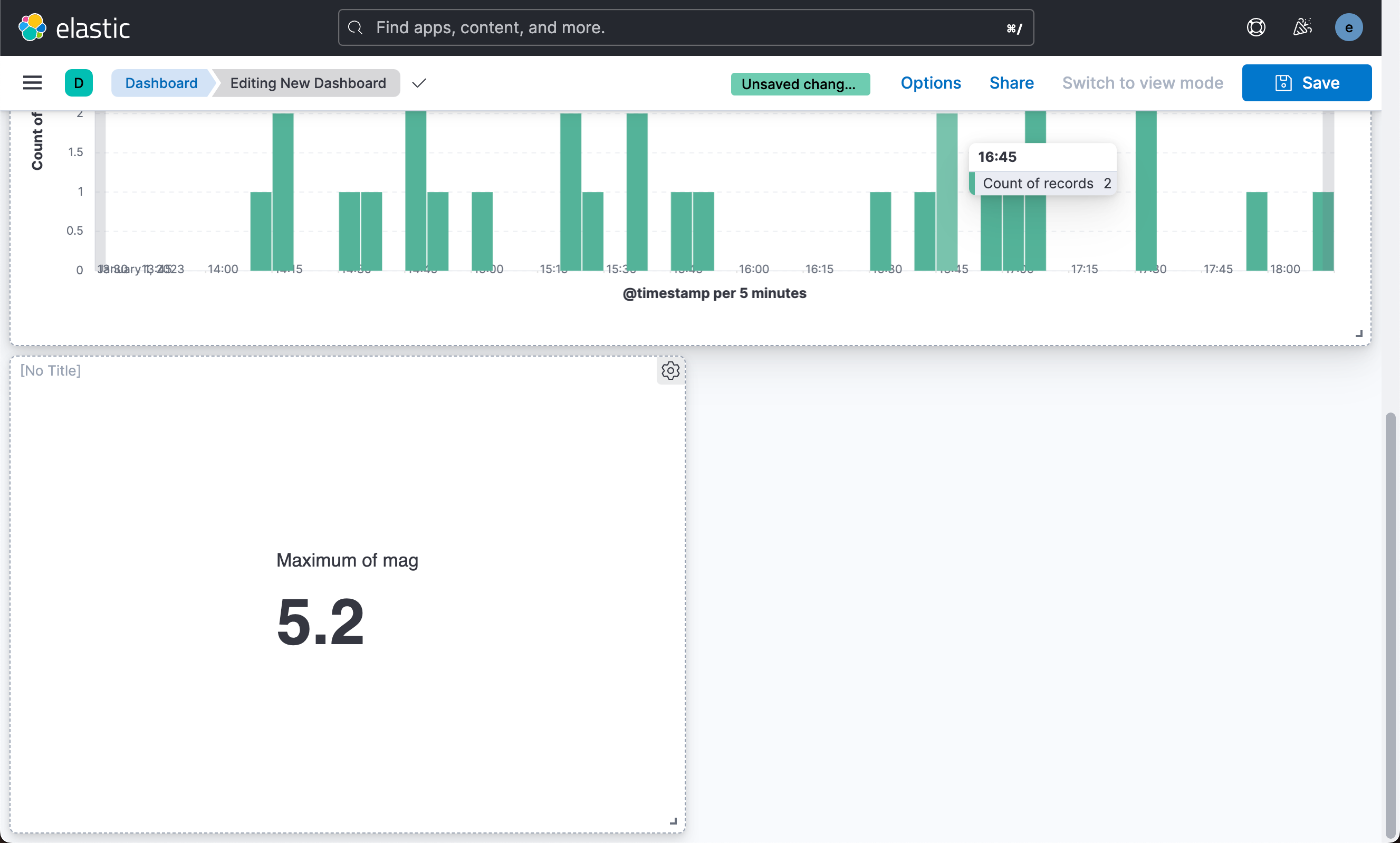This screenshot has width=1400, height=843.
Task: Click the Save dashboard button
Action: click(1306, 83)
